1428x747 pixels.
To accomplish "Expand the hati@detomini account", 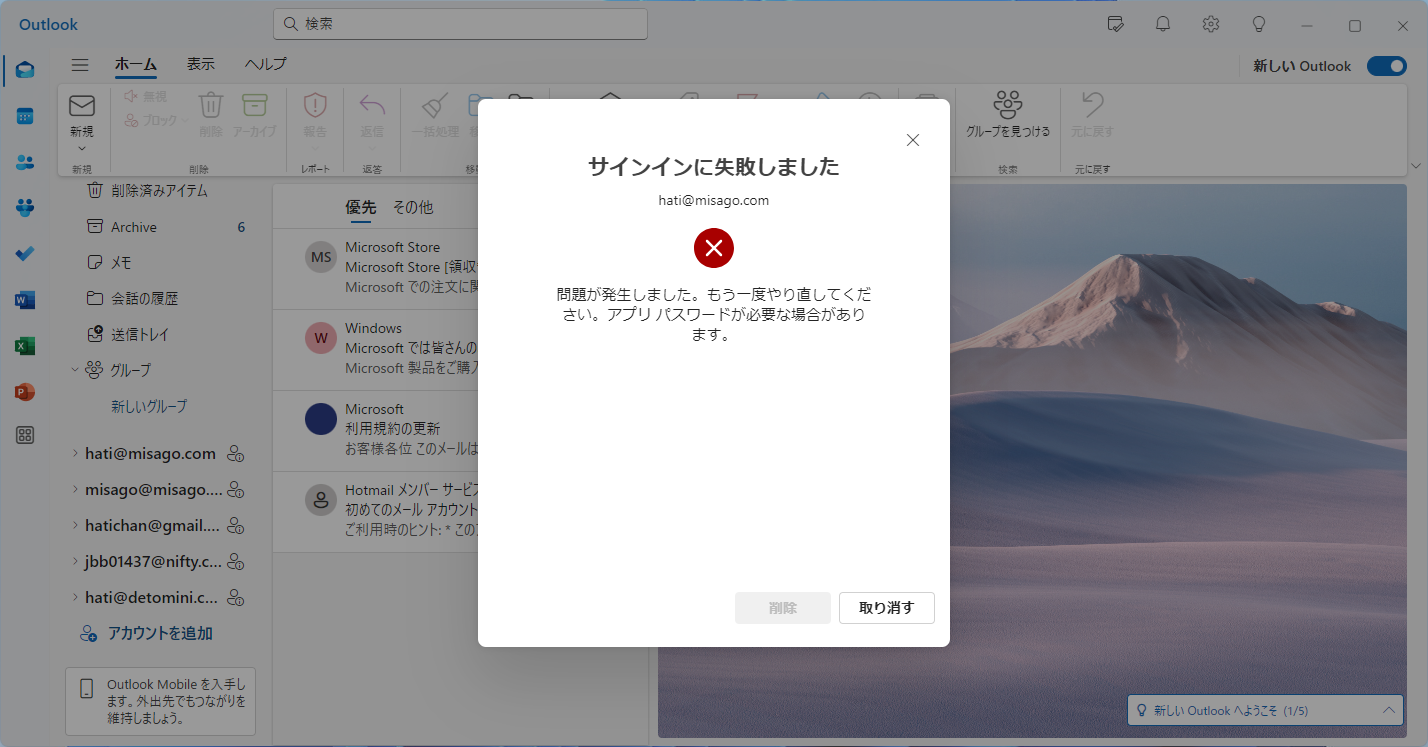I will 75,598.
